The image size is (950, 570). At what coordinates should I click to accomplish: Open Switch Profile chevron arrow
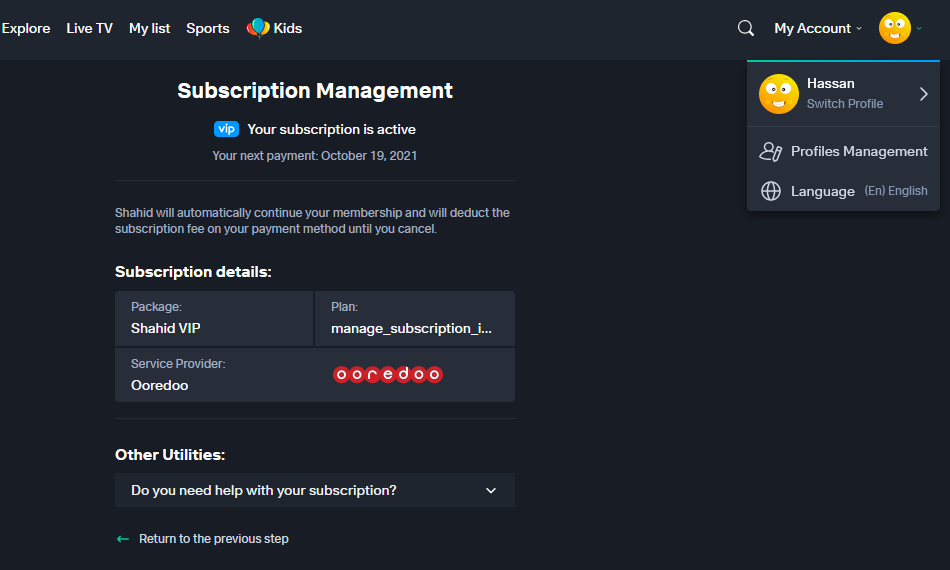[x=923, y=94]
